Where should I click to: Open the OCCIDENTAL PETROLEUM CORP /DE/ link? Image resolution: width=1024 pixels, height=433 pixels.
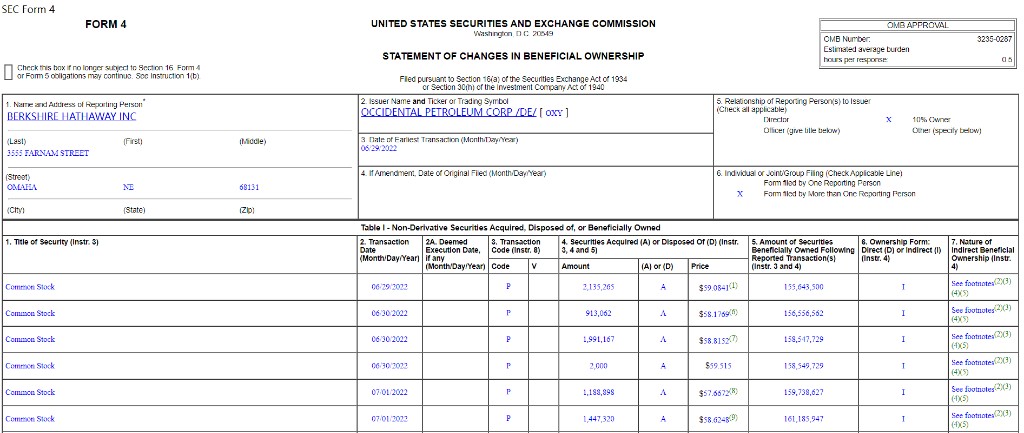click(446, 112)
